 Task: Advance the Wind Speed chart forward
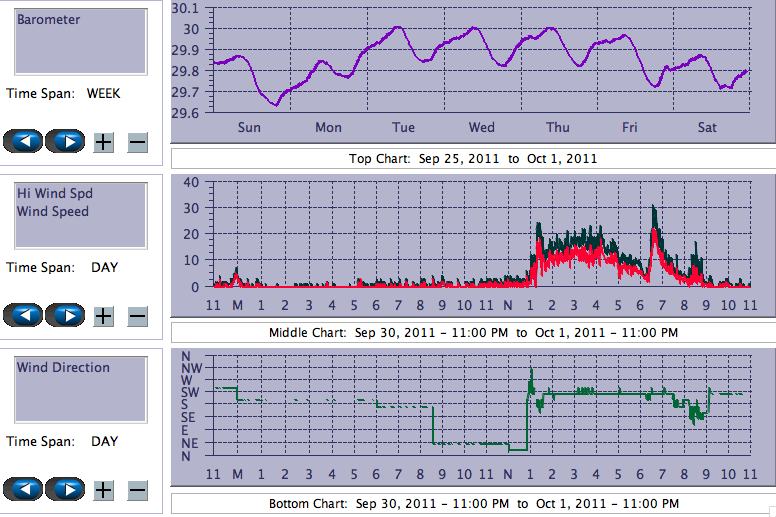[x=65, y=315]
